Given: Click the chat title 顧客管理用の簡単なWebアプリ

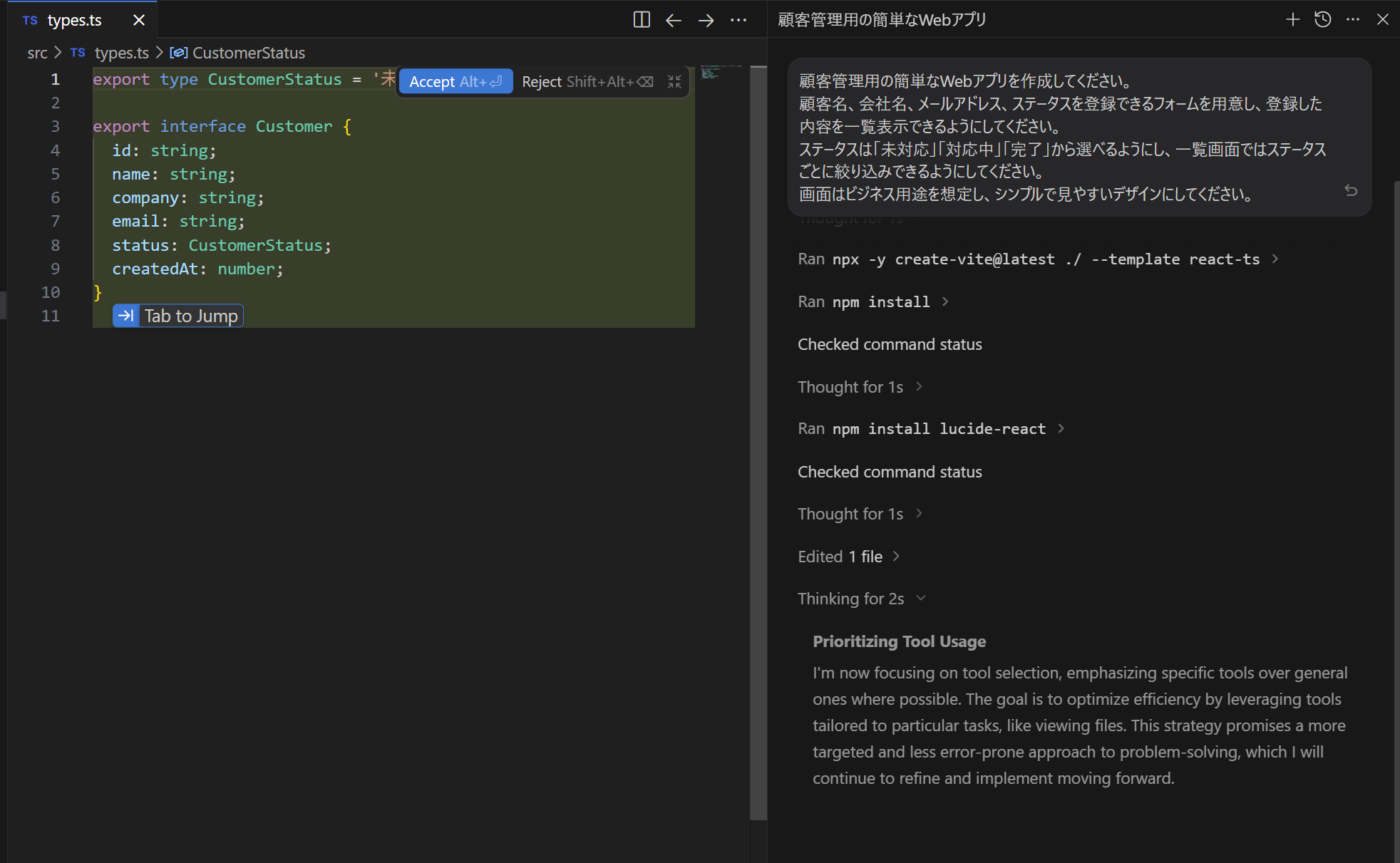Looking at the screenshot, I should click(x=882, y=19).
